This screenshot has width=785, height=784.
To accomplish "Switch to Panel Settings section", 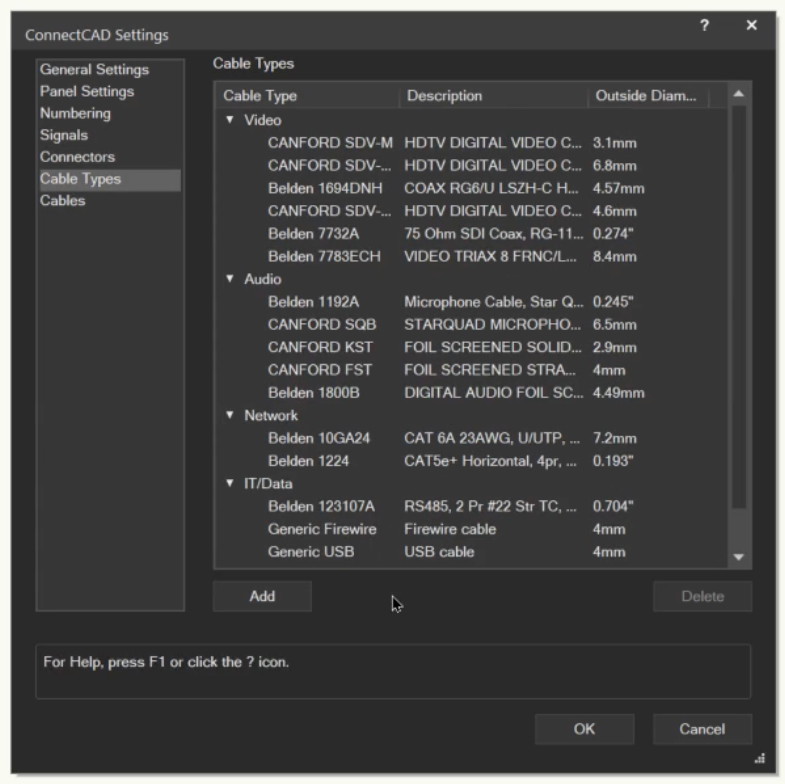I will pyautogui.click(x=87, y=92).
